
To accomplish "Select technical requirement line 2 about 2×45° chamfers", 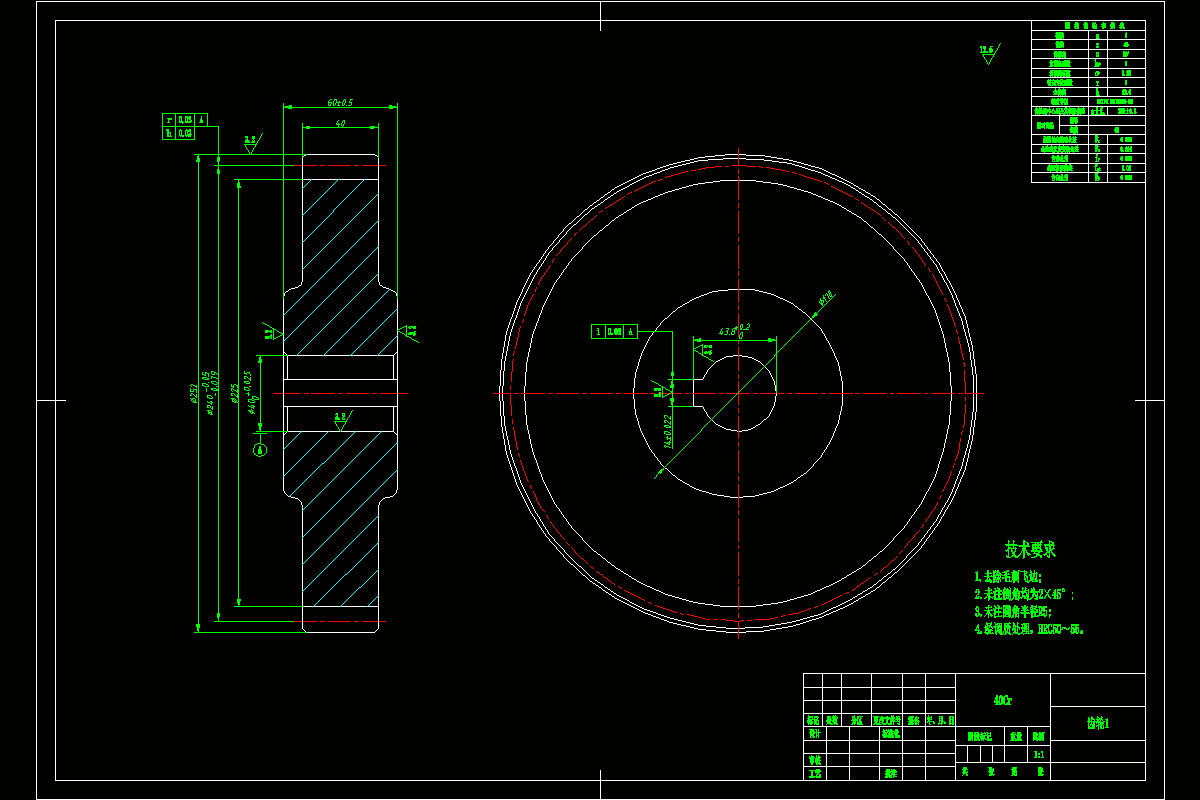I will pyautogui.click(x=1024, y=594).
